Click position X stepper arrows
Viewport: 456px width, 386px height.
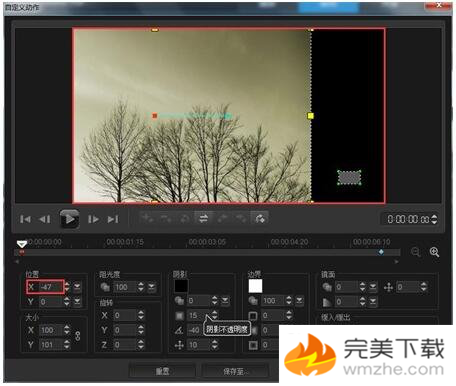point(67,287)
